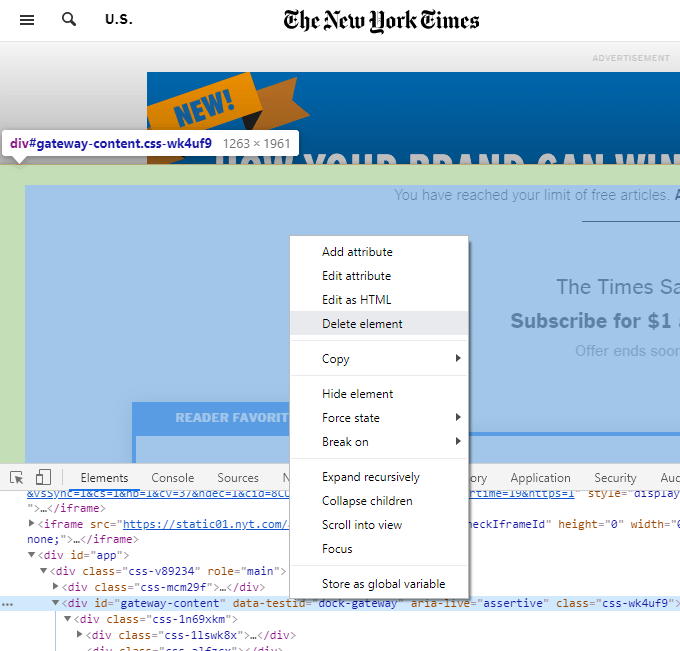Viewport: 680px width, 651px height.
Task: Collapse the gateway-content div node
Action: [x=56, y=604]
